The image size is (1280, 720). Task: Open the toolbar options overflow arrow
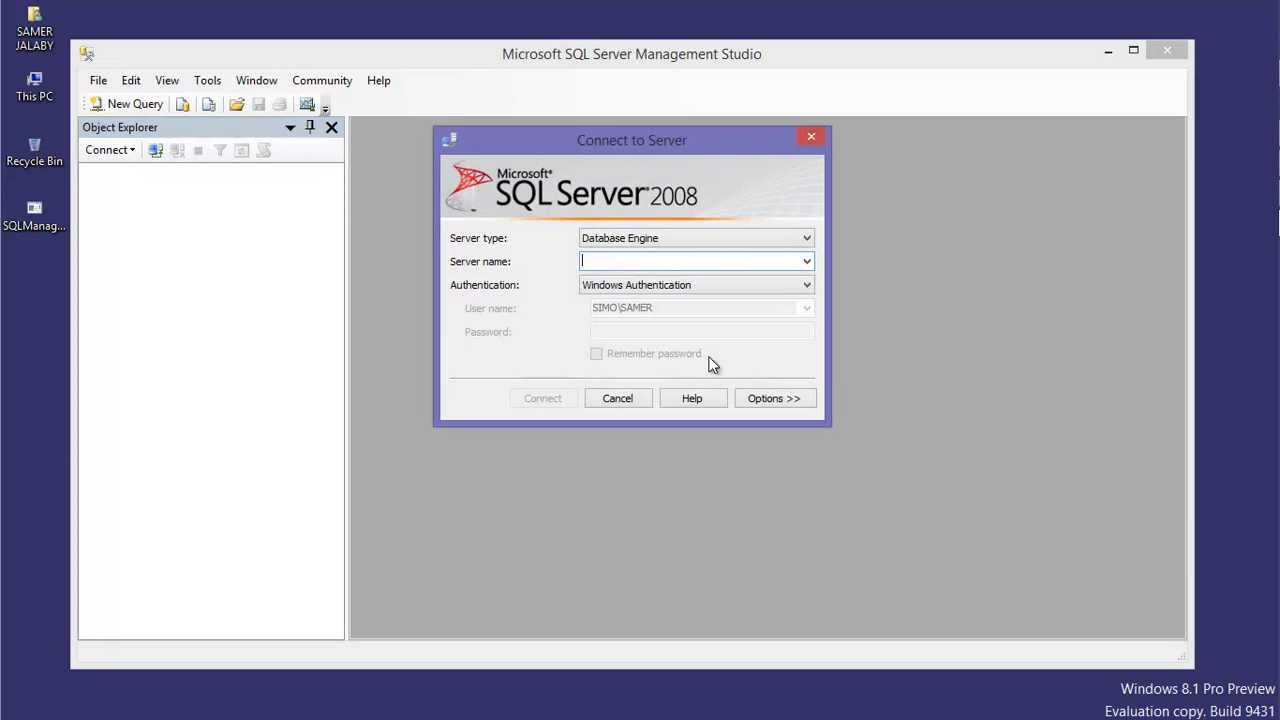pyautogui.click(x=325, y=108)
